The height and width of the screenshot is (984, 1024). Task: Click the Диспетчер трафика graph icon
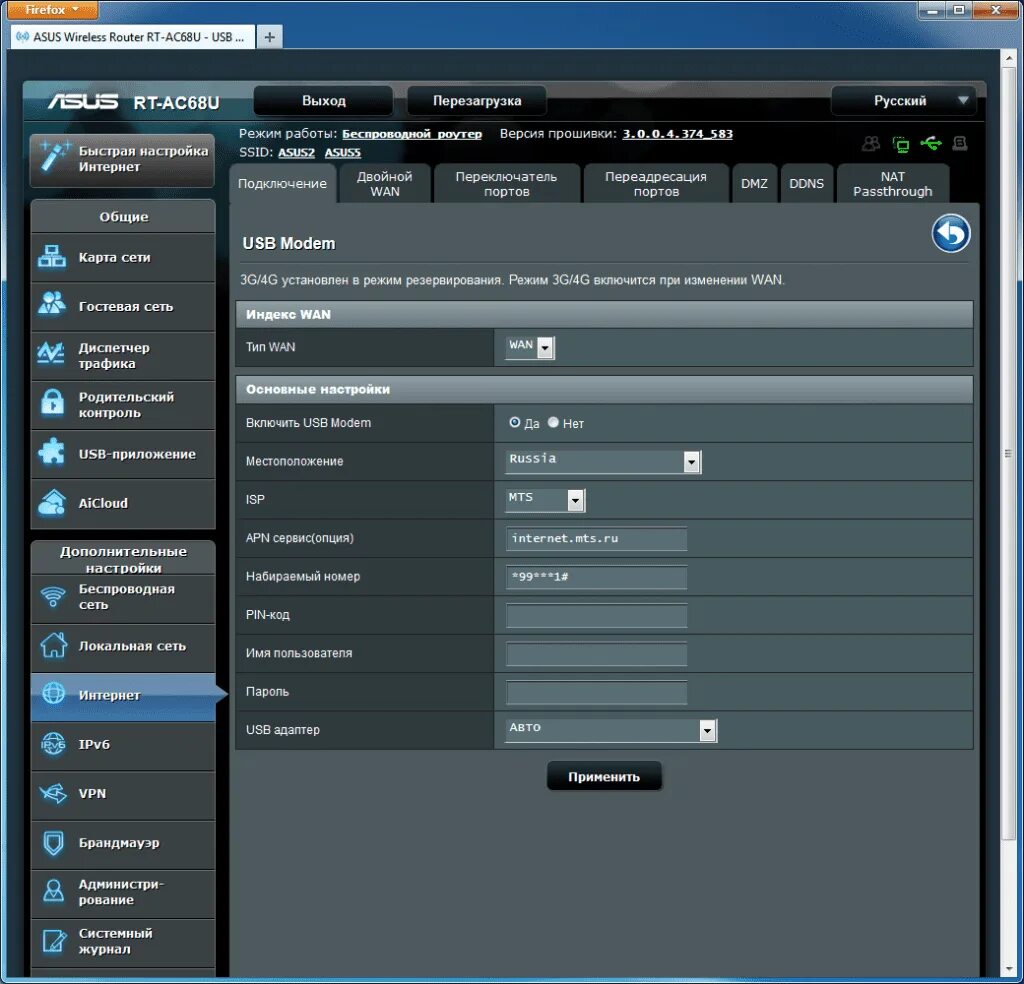click(x=51, y=354)
